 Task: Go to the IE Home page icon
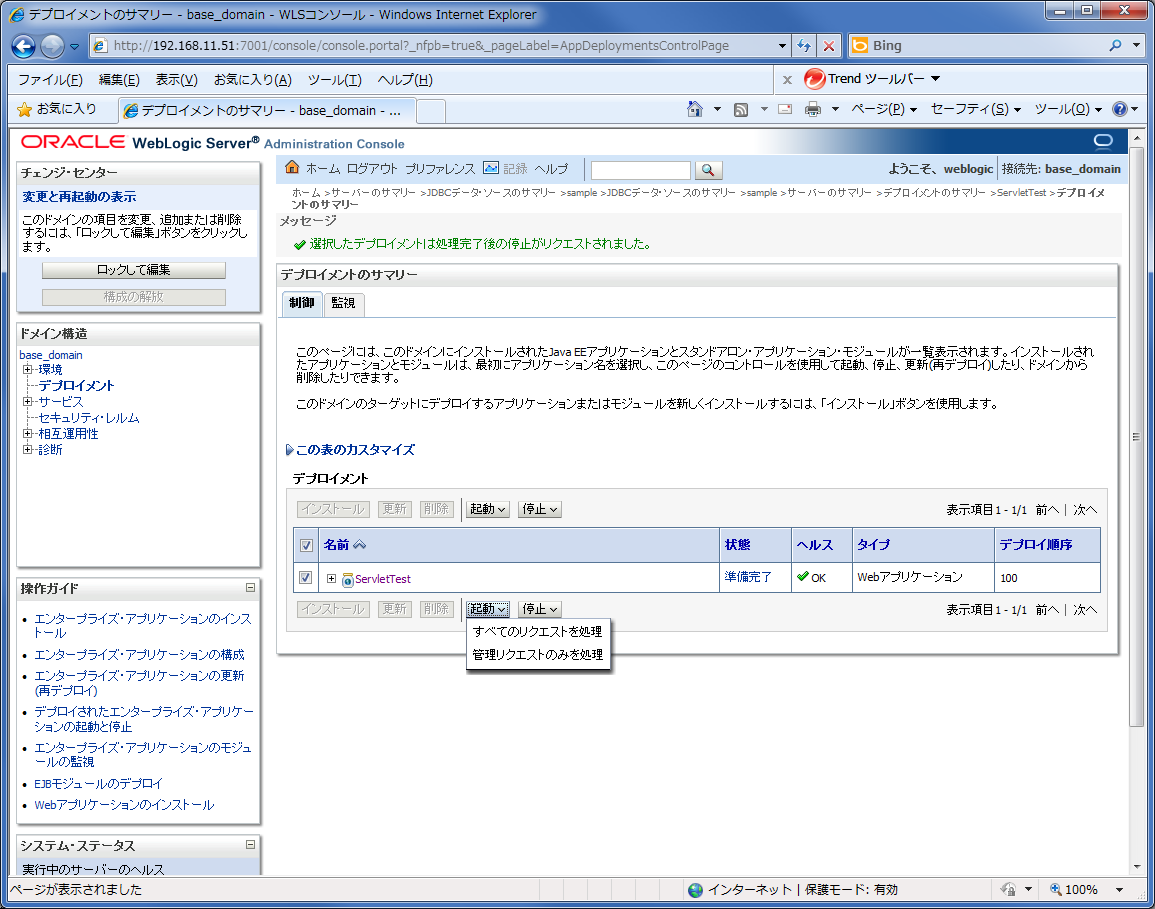point(695,110)
